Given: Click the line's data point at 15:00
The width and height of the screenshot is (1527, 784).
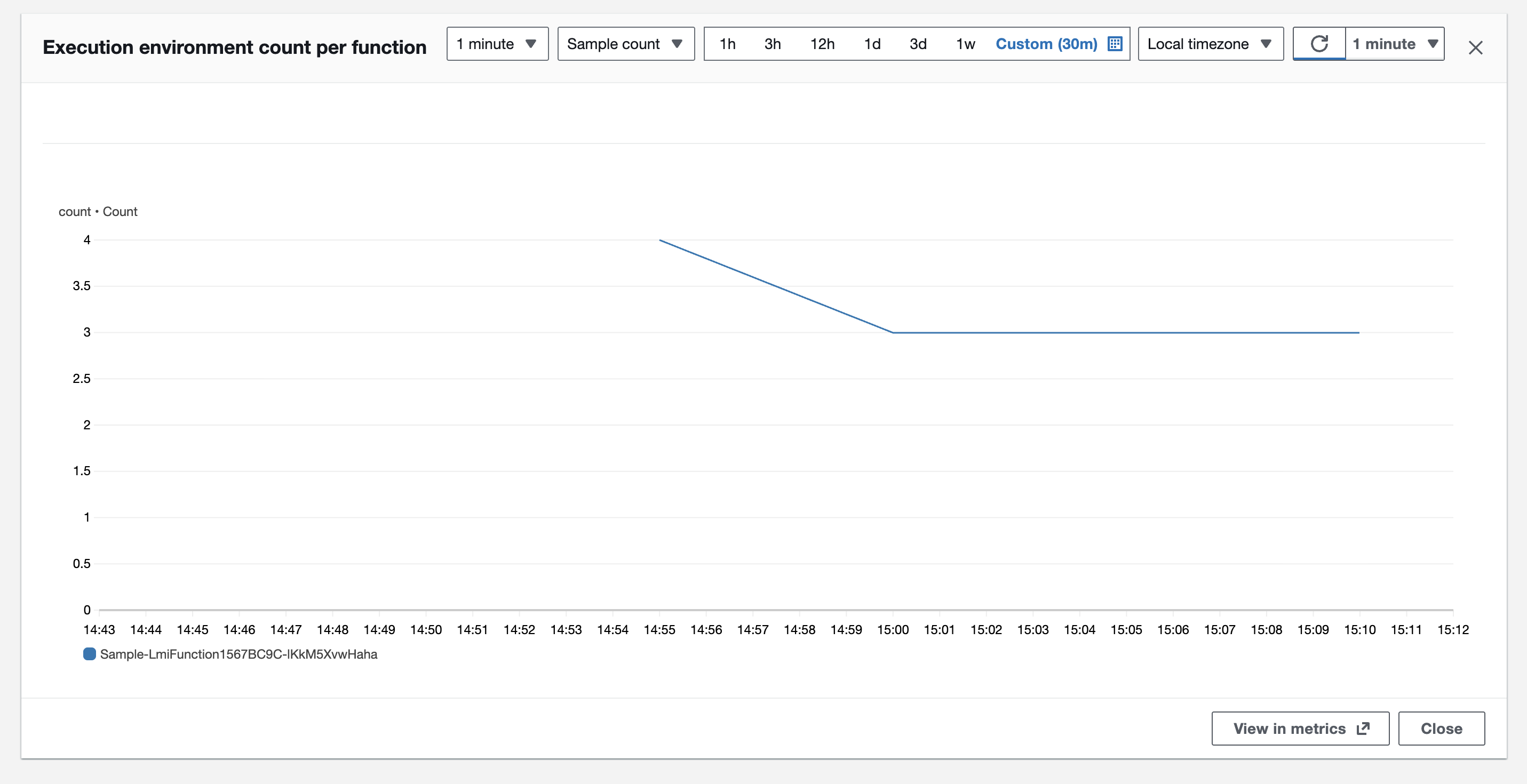Looking at the screenshot, I should coord(893,332).
